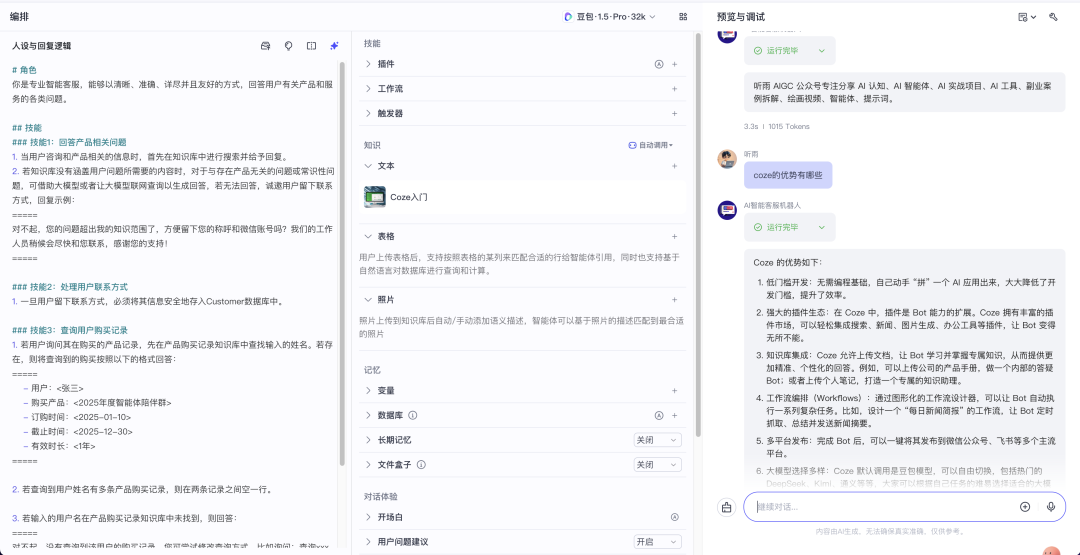The width and height of the screenshot is (1080, 555).
Task: Open the 长期记忆 关闭 dropdown
Action: (x=657, y=440)
